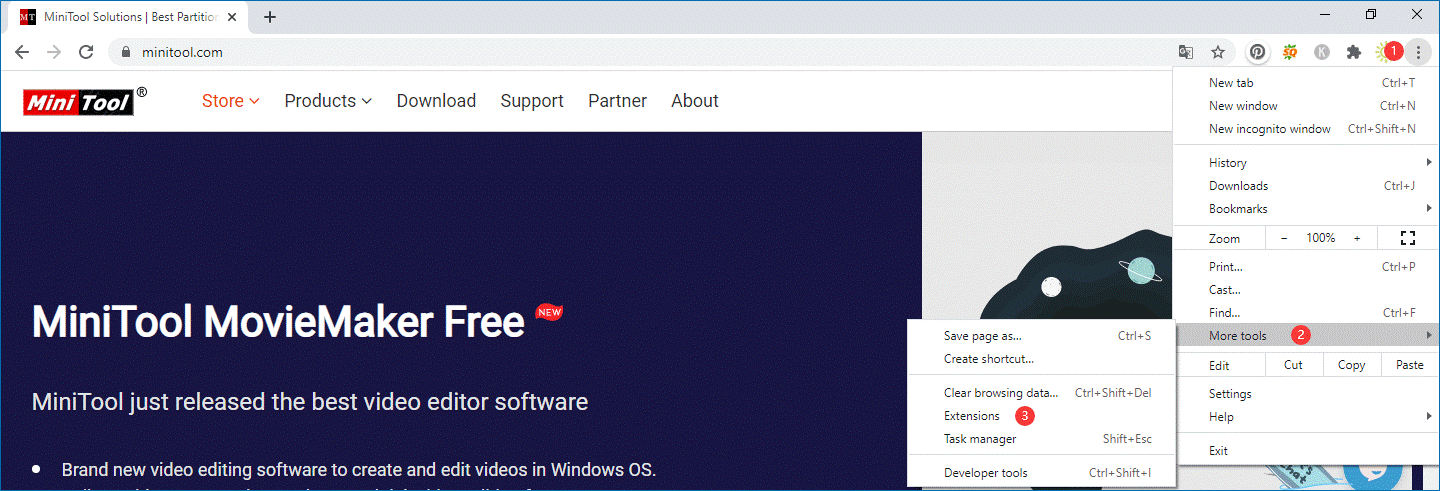Open the Extensions puzzle piece icon
Viewport: 1440px width, 491px height.
1354,52
